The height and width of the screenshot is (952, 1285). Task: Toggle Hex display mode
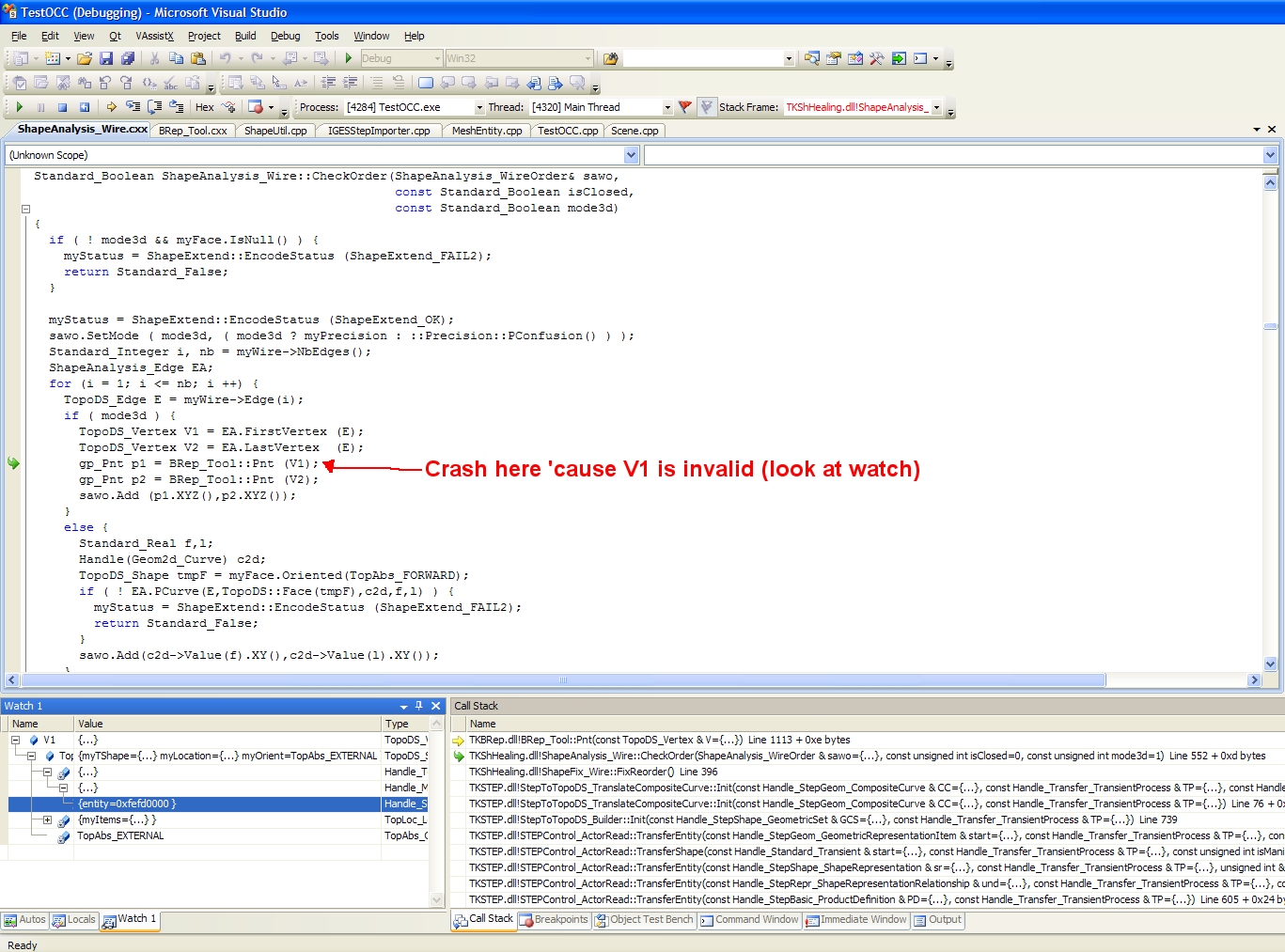coord(204,107)
